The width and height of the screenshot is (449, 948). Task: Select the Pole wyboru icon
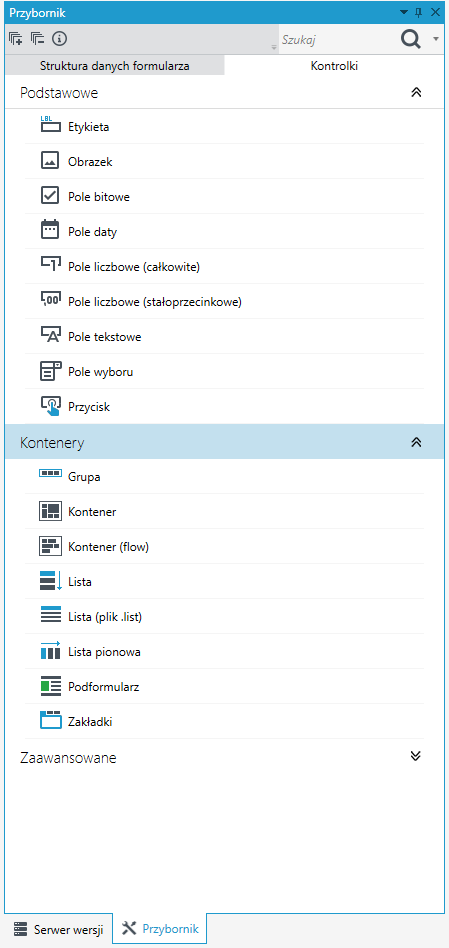[51, 371]
